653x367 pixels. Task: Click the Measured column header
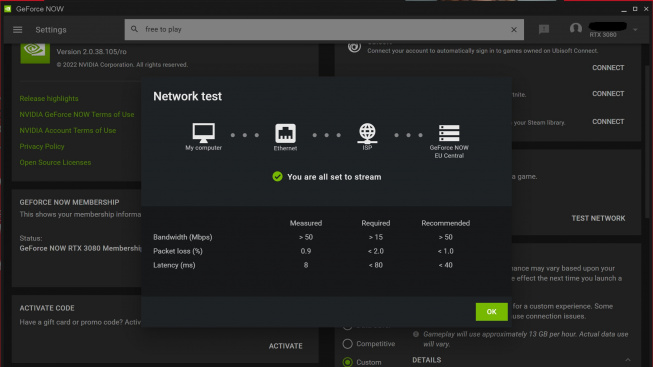(x=306, y=223)
